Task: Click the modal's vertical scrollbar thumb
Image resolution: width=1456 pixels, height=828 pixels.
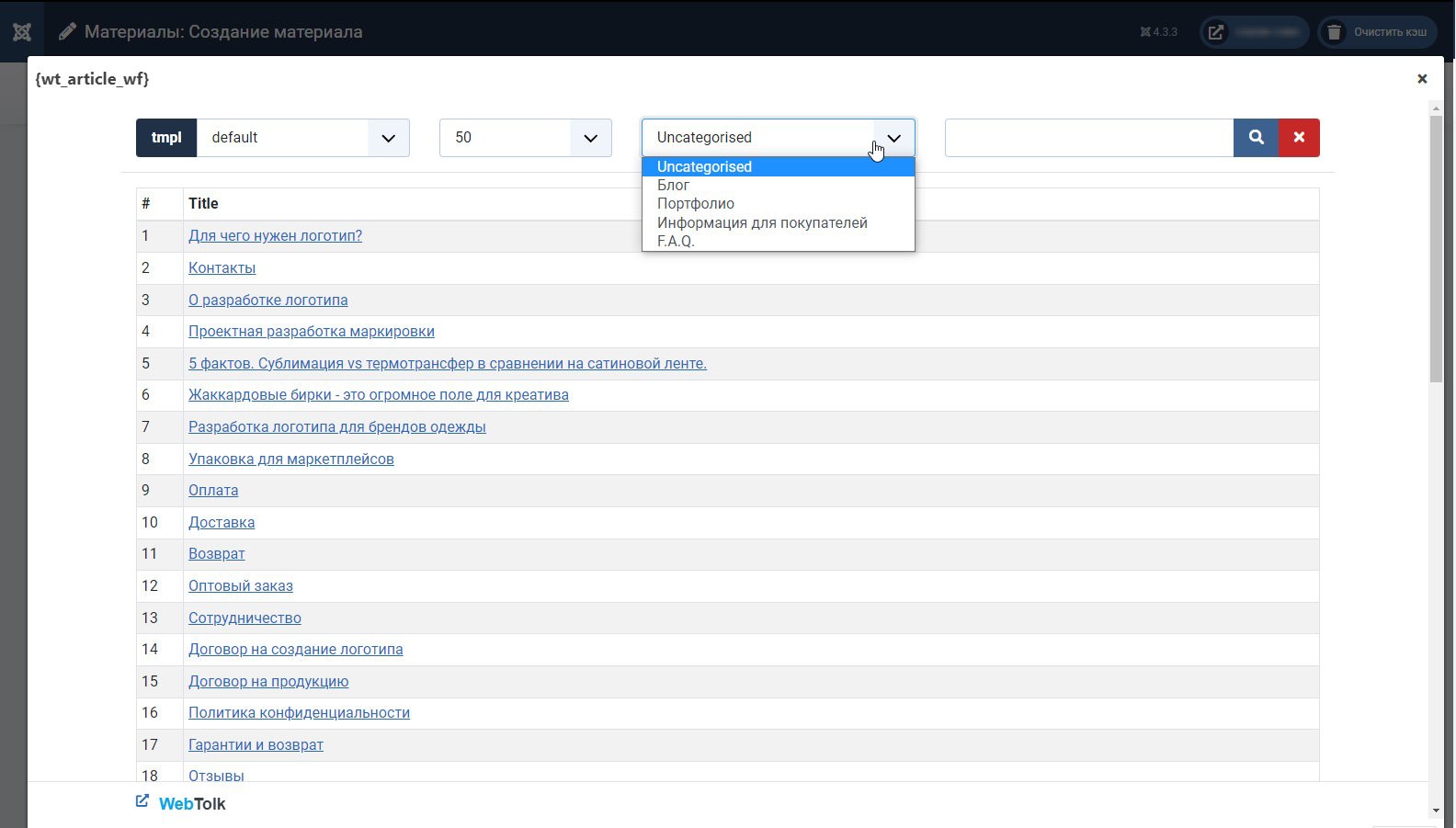Action: coord(1436,248)
